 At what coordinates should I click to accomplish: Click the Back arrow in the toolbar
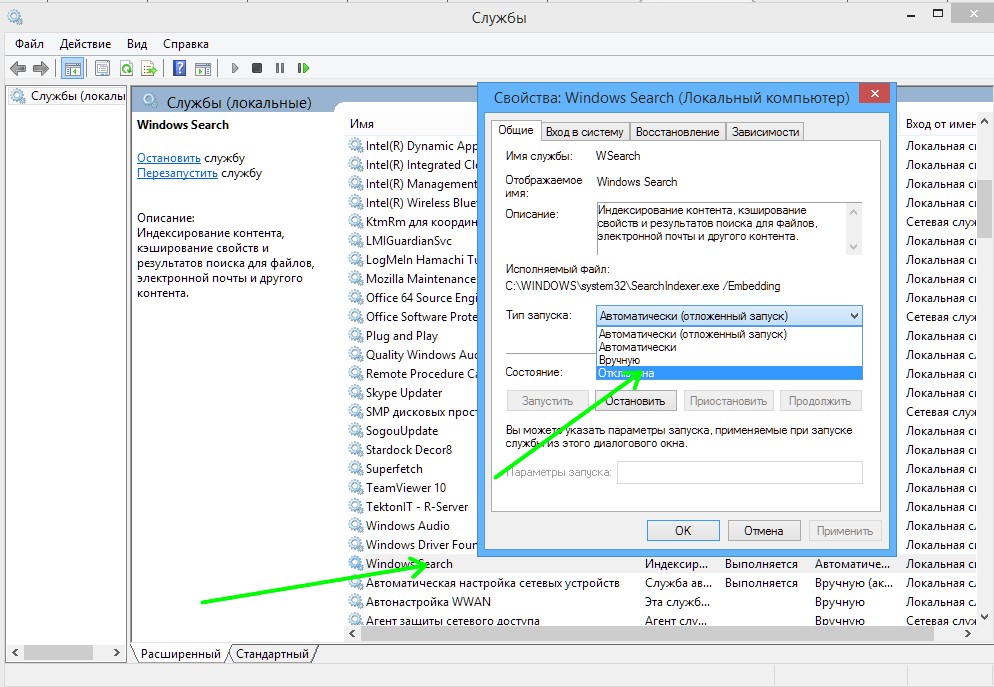point(17,68)
